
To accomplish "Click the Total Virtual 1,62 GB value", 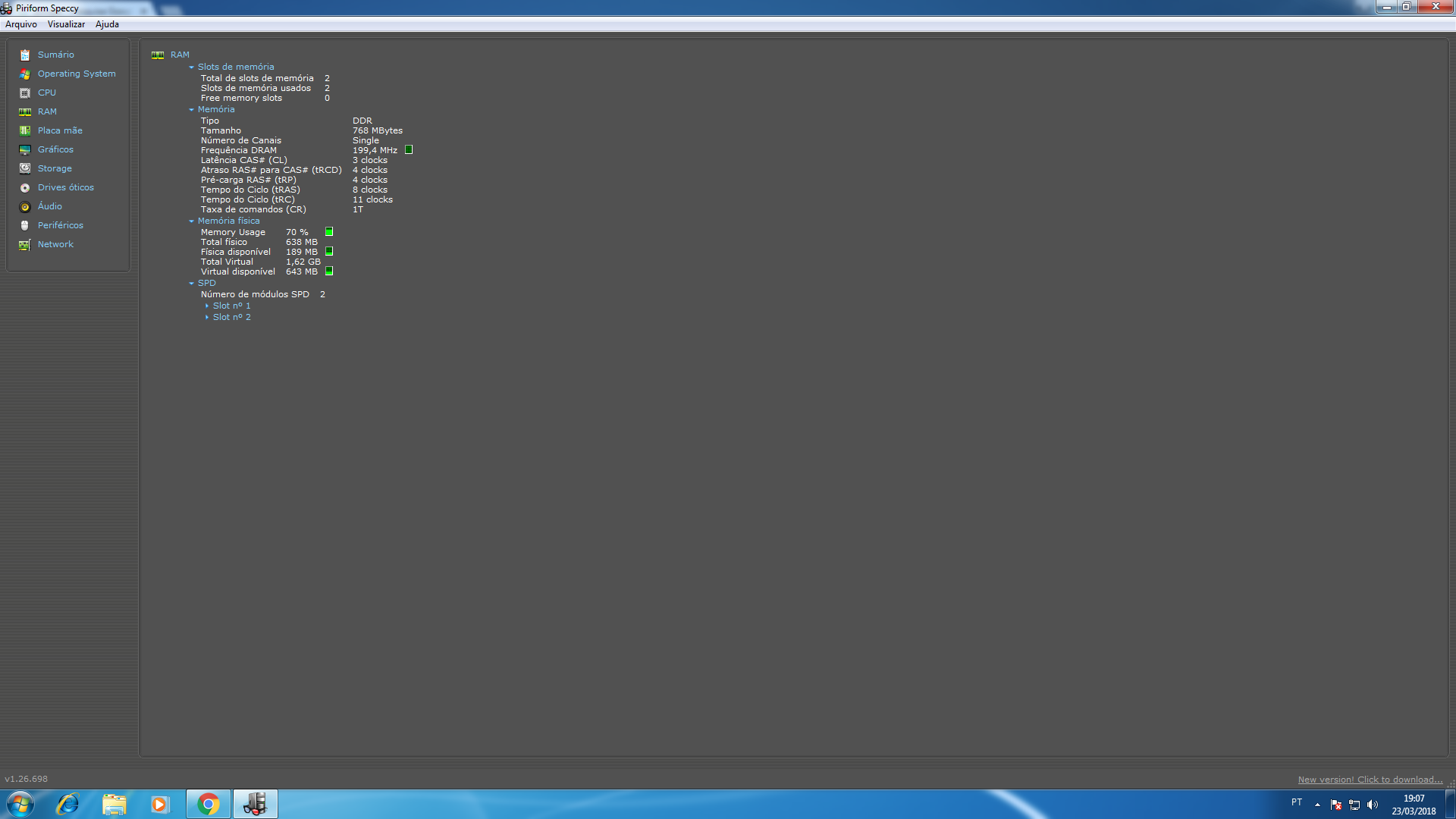I will coord(303,262).
